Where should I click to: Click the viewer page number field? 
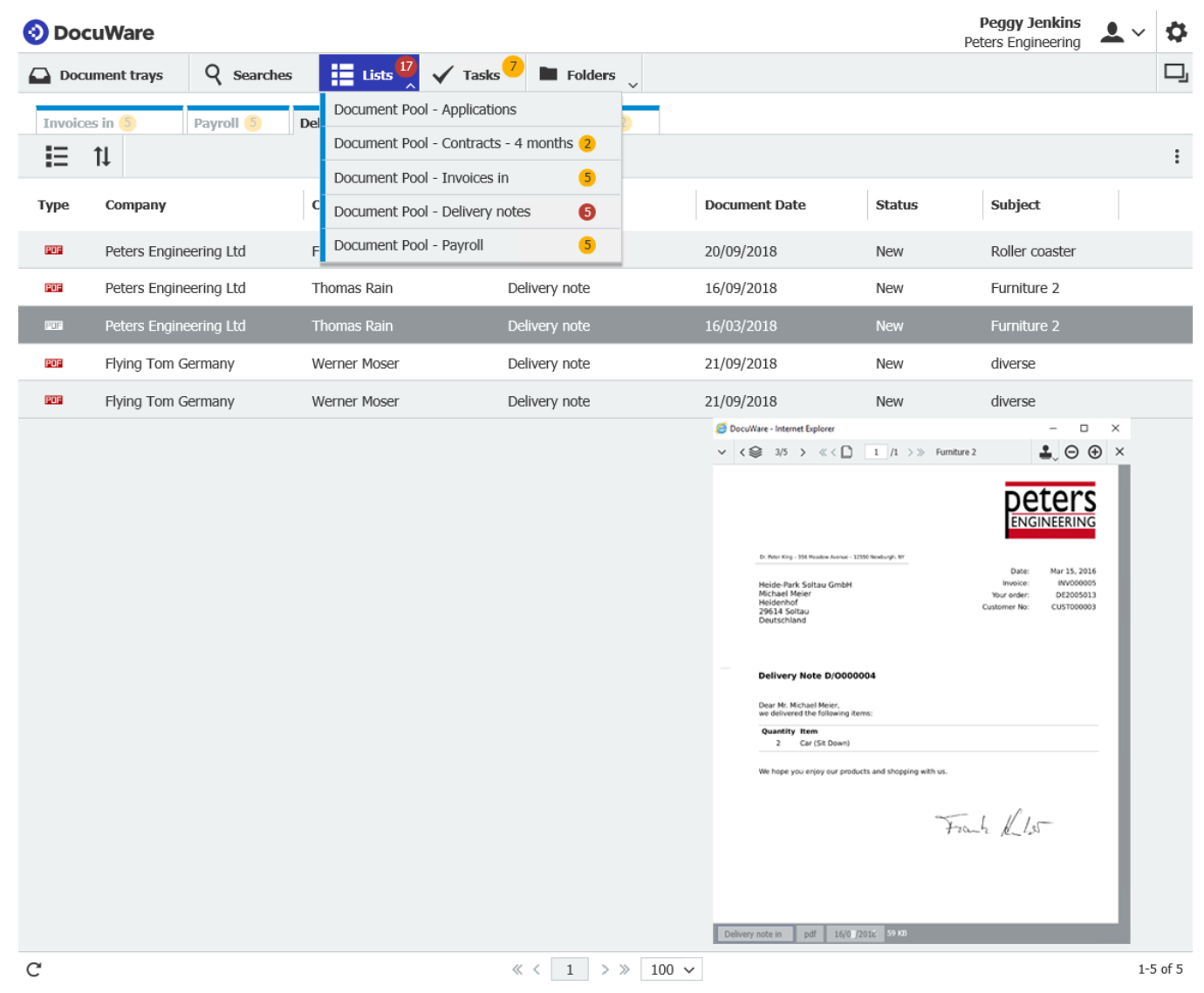[x=876, y=452]
